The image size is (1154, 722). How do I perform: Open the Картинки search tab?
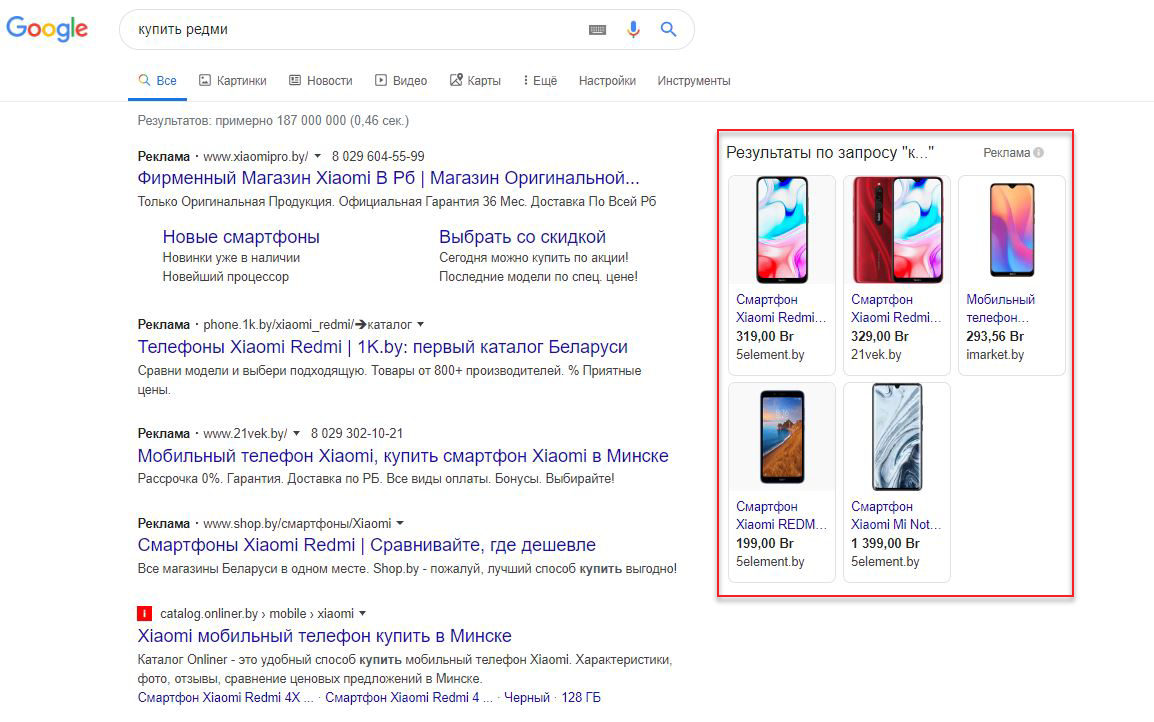(233, 81)
